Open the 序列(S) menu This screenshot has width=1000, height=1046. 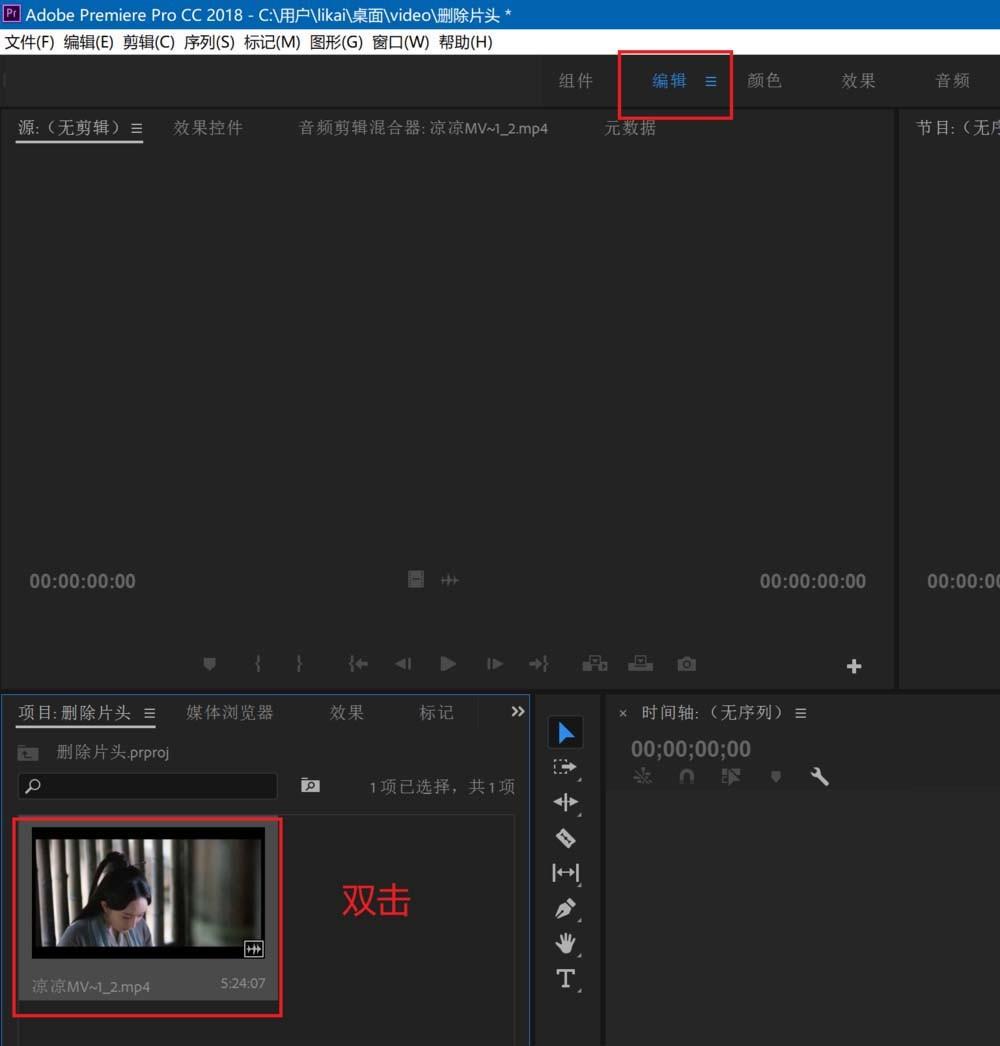[209, 42]
